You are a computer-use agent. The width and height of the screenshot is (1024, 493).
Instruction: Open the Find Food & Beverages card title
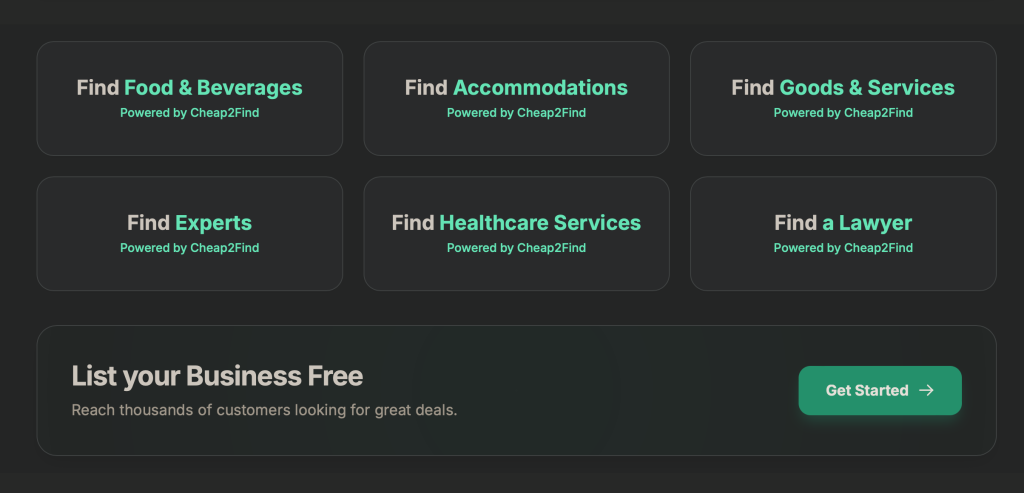189,88
